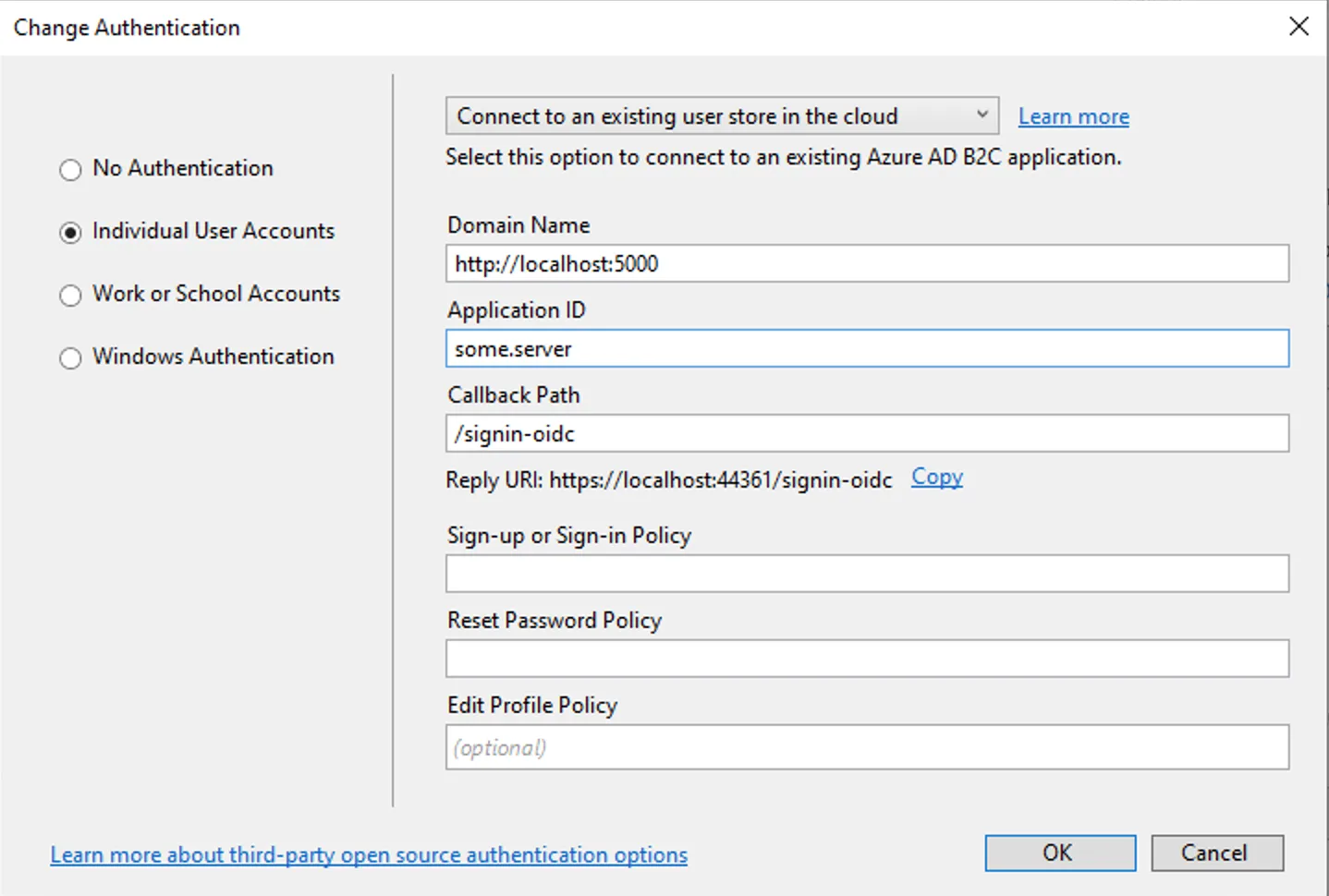Viewport: 1329px width, 896px height.
Task: Select the No Authentication option
Action: pyautogui.click(x=71, y=170)
